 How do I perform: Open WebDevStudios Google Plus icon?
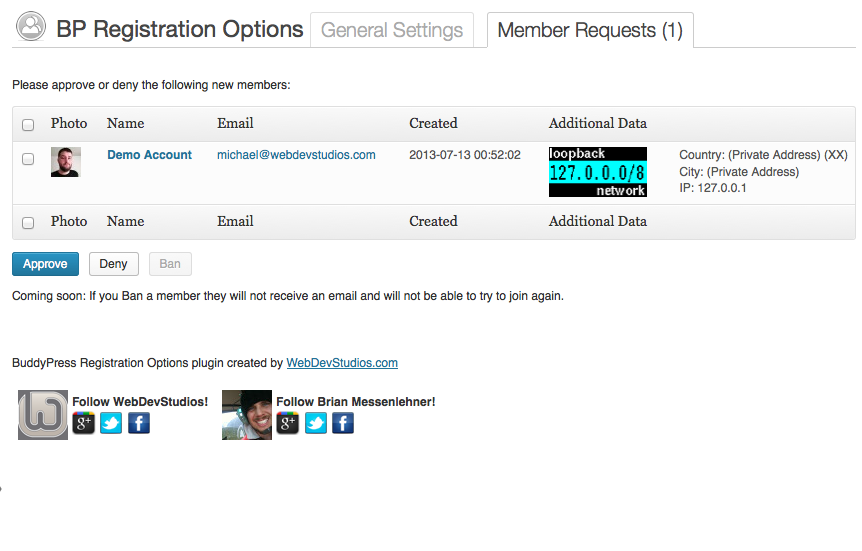pos(84,423)
